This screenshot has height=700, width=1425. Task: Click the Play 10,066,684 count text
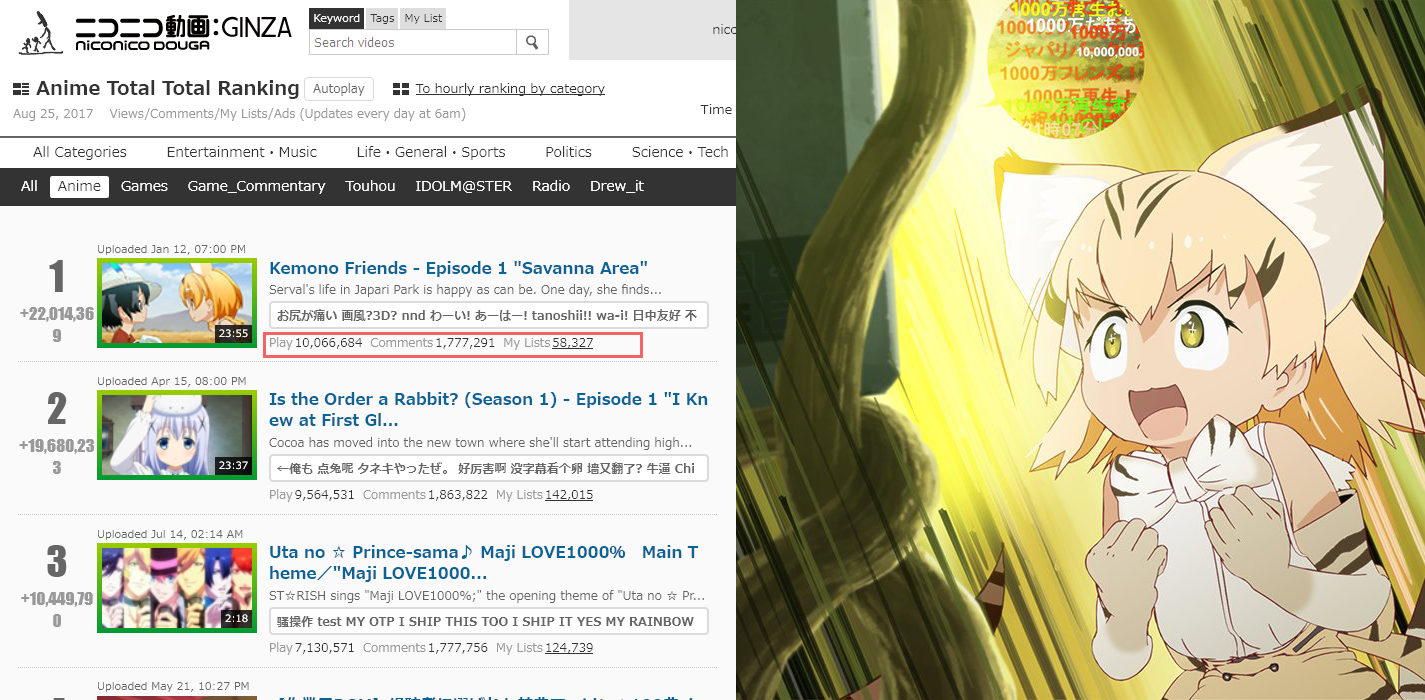pyautogui.click(x=316, y=343)
